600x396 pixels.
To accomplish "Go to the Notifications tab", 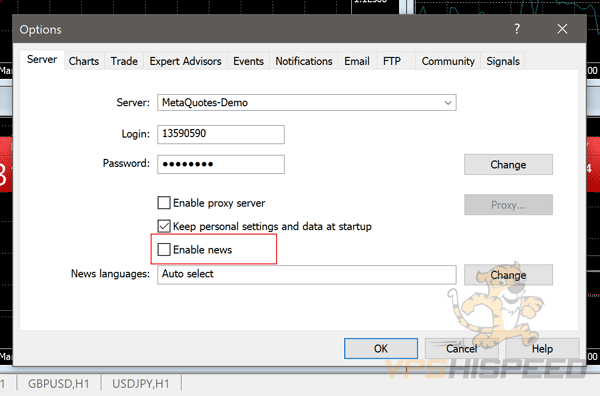I will pos(304,61).
